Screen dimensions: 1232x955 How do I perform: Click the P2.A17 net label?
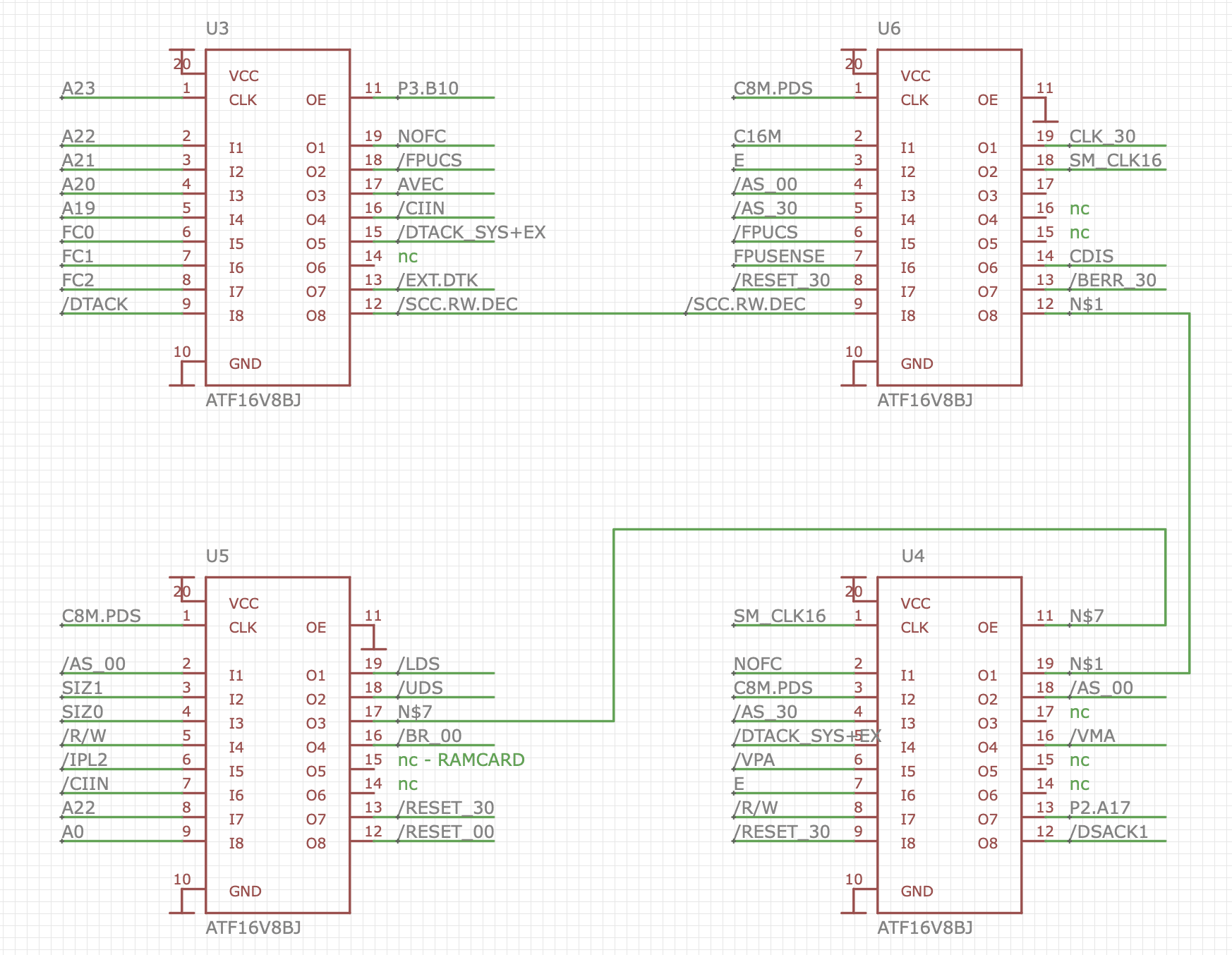[1100, 808]
